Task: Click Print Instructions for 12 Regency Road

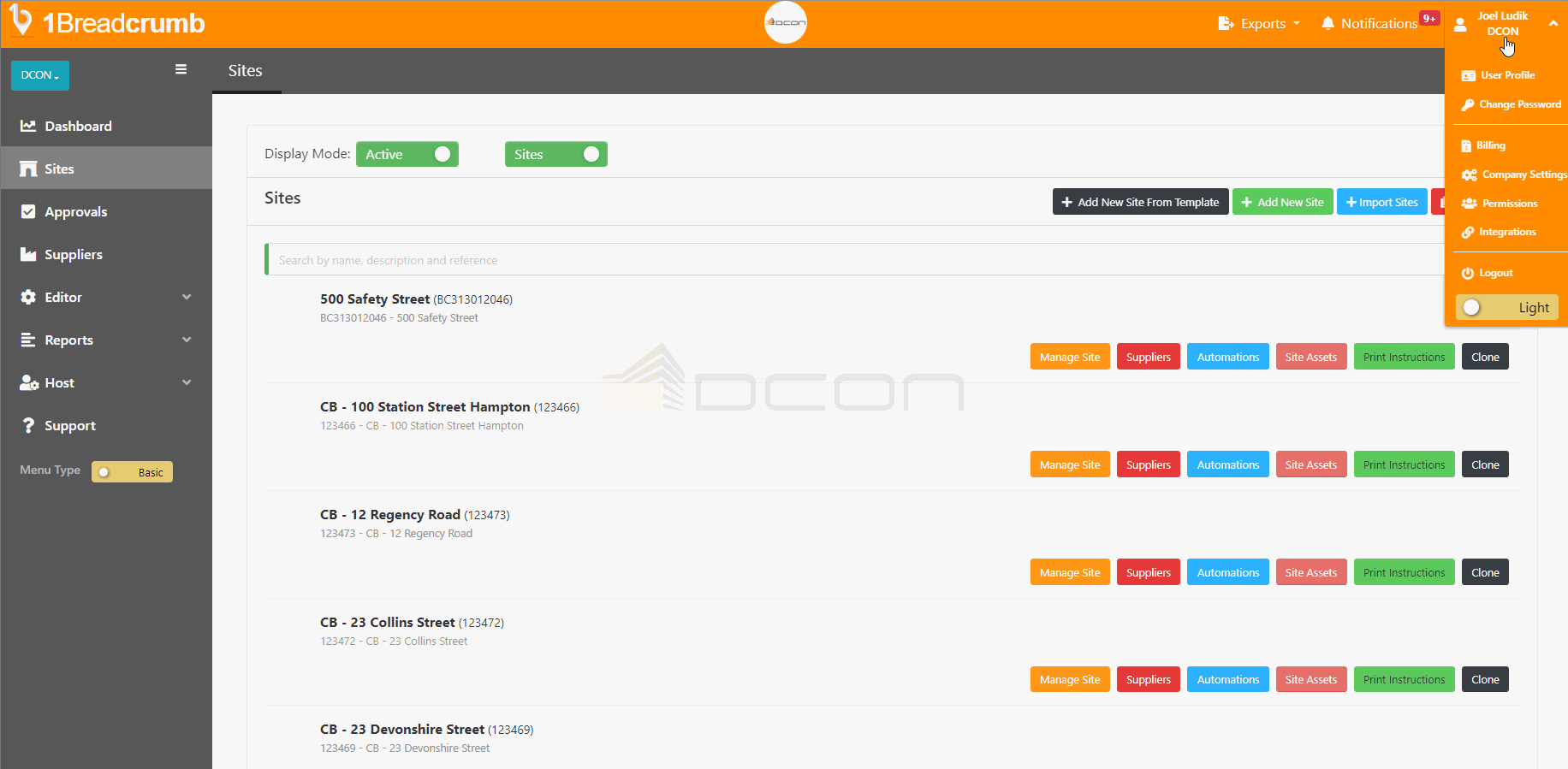Action: pyautogui.click(x=1404, y=572)
